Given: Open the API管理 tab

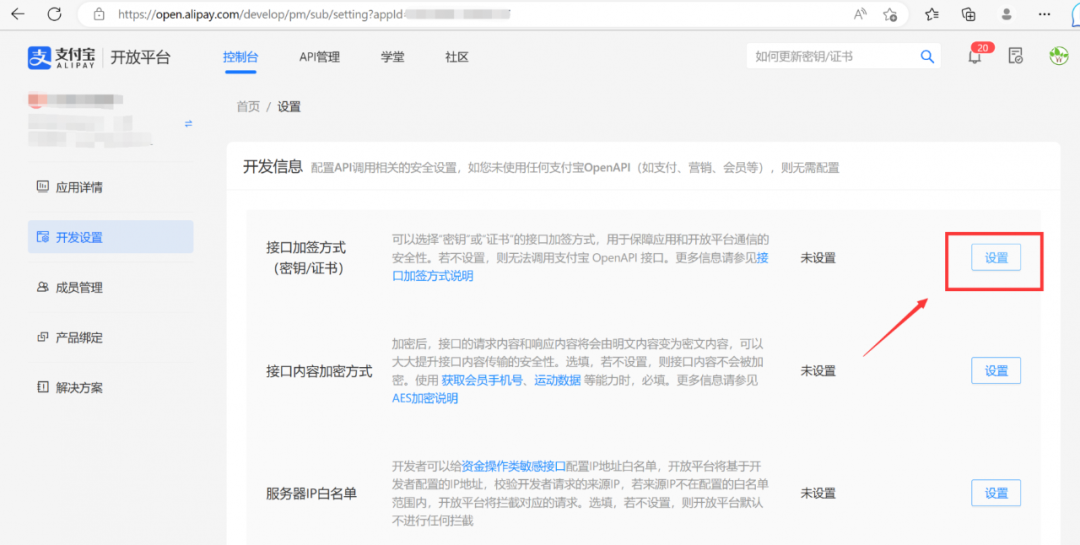Looking at the screenshot, I should [x=320, y=57].
